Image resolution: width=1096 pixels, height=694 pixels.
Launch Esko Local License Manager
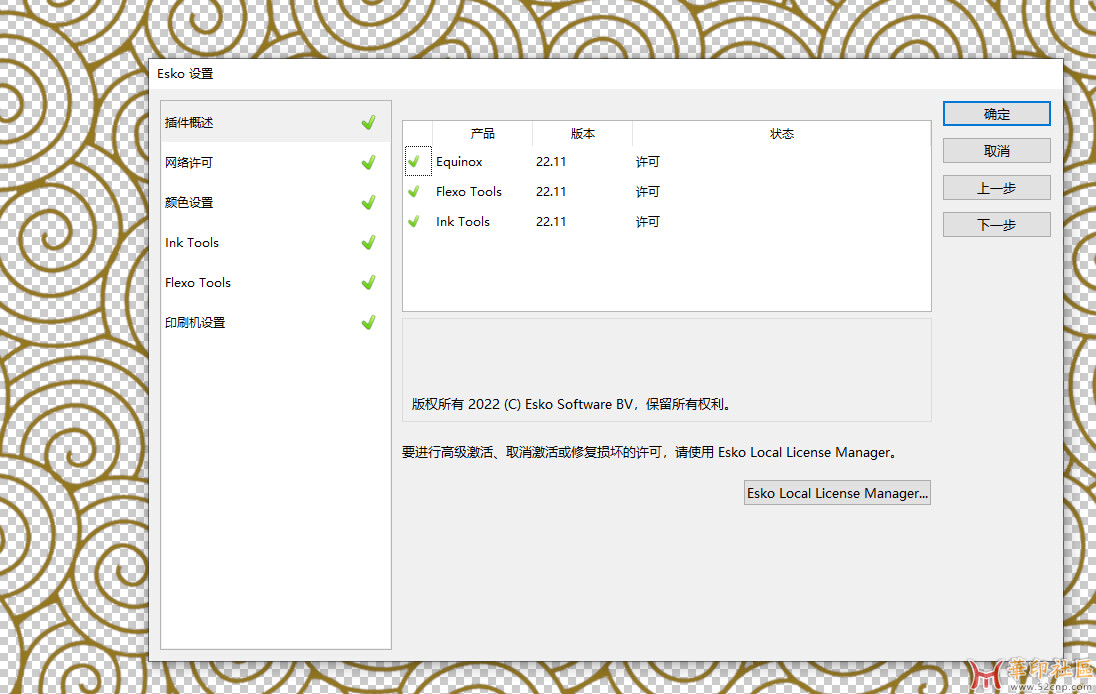coord(837,493)
